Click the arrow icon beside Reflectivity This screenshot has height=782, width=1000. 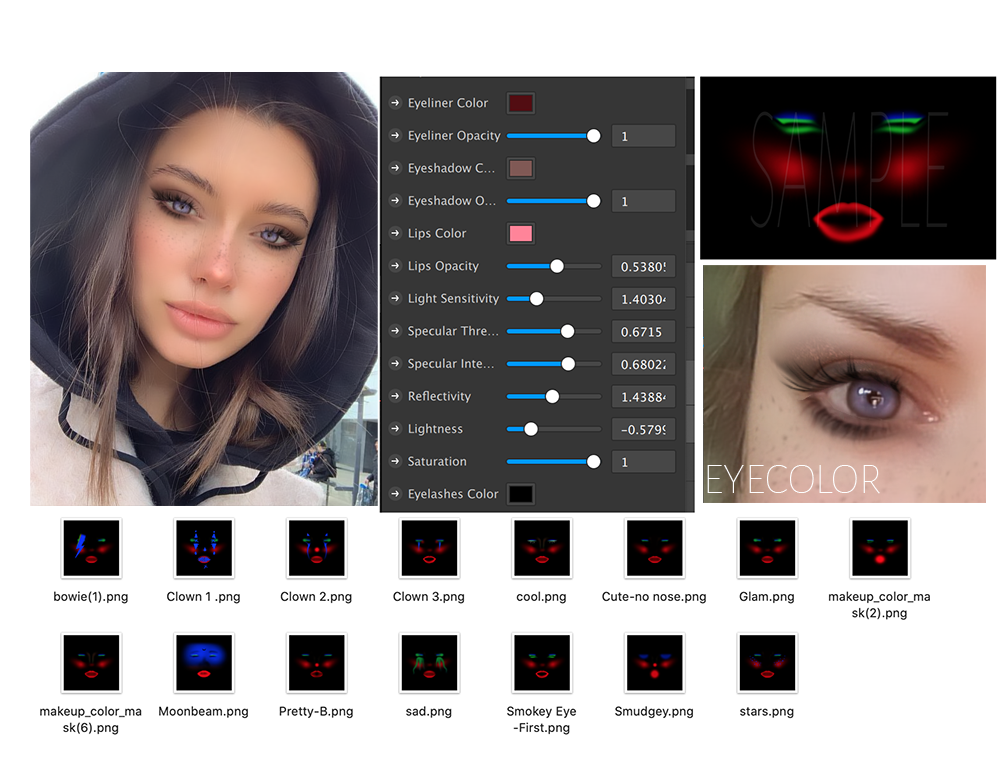point(395,395)
